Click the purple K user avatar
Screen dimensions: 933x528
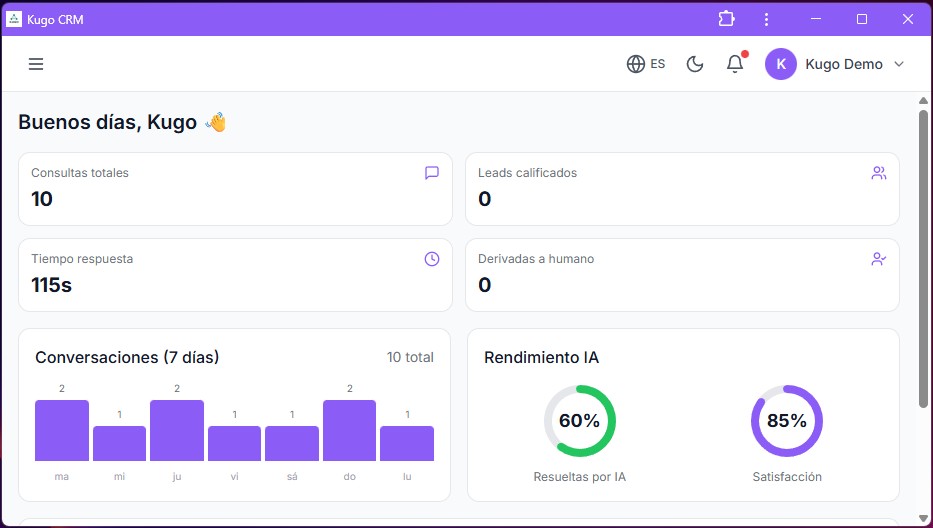[781, 64]
